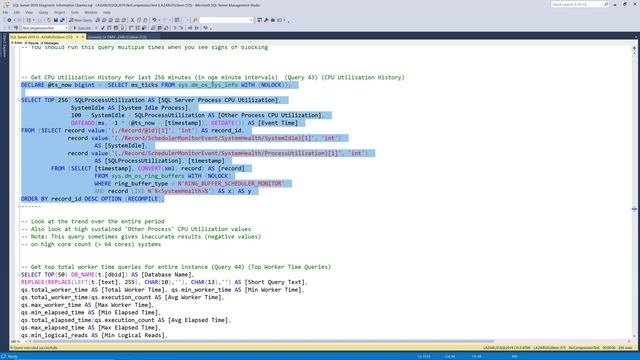The width and height of the screenshot is (640, 360).
Task: Toggle the IntelliSense Enabled icon
Action: (122, 28)
